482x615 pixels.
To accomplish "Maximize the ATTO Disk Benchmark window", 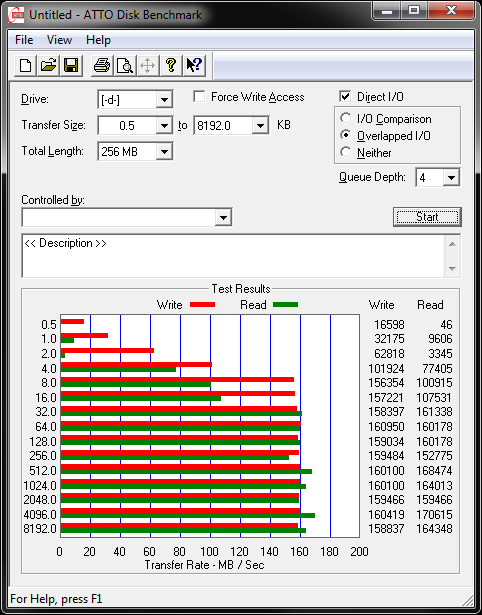I will 414,11.
